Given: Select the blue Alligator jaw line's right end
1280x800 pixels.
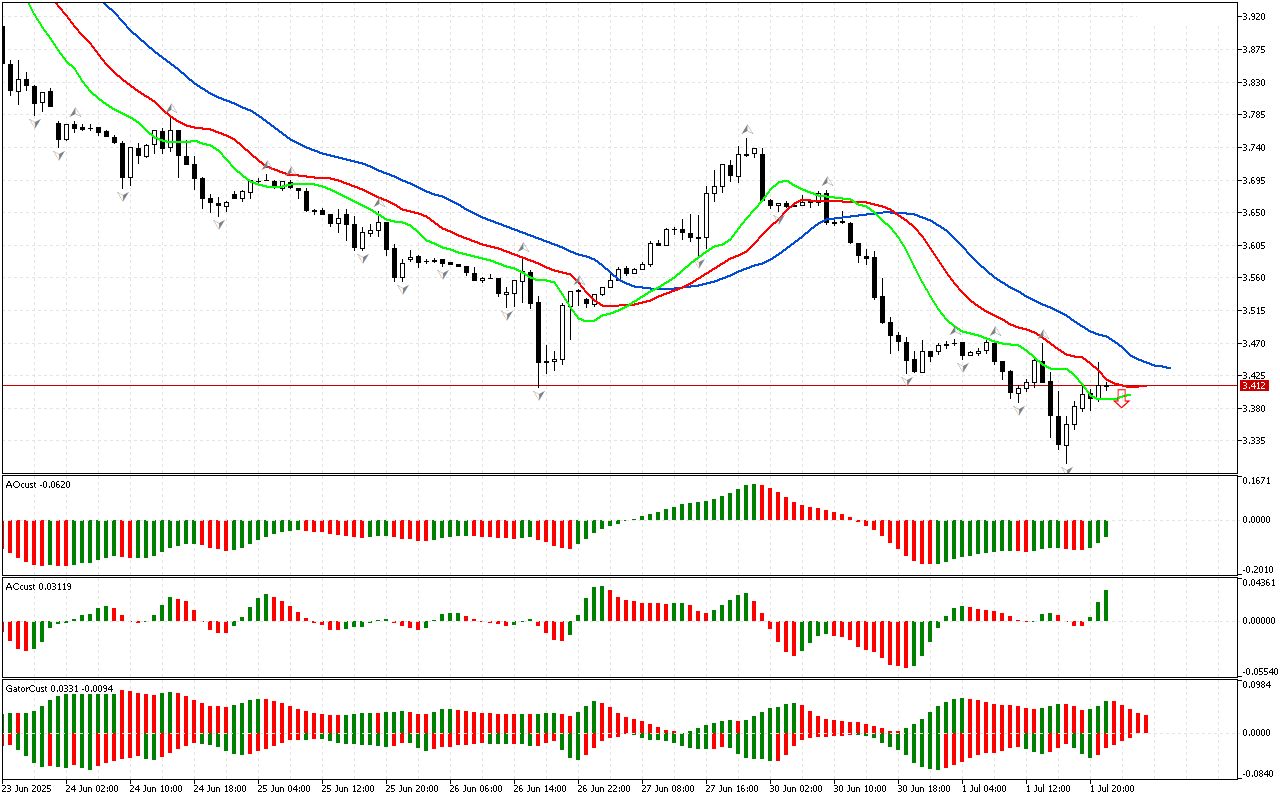Looking at the screenshot, I should pos(1166,367).
